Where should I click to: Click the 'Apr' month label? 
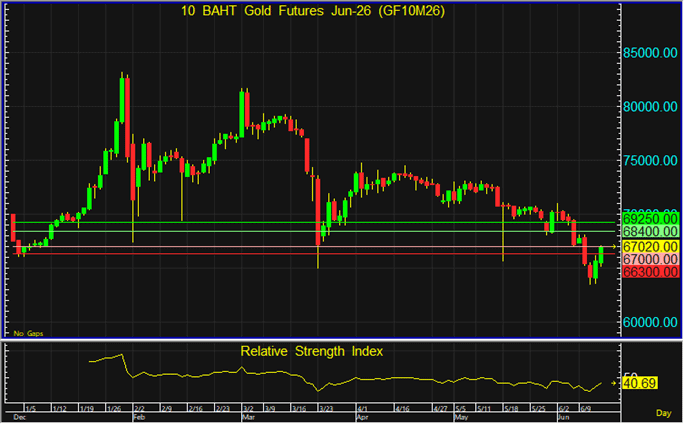[363, 417]
